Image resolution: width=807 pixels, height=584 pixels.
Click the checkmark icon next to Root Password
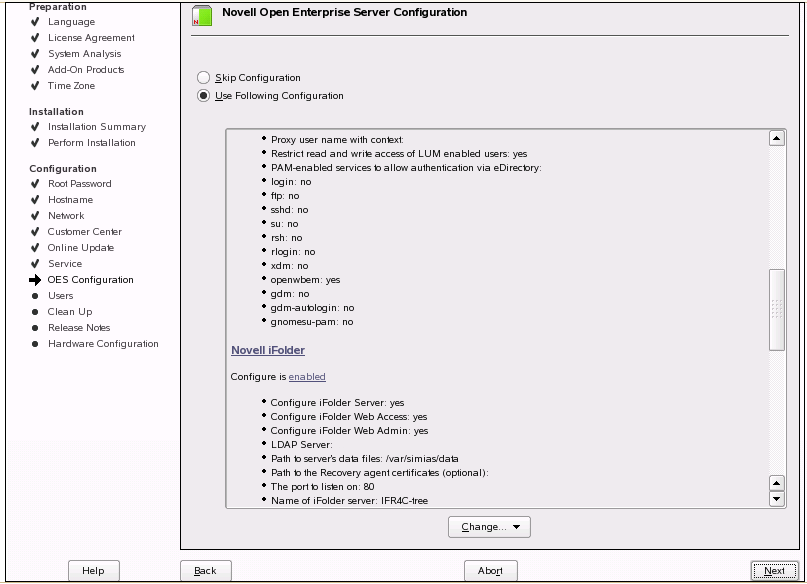coord(35,184)
